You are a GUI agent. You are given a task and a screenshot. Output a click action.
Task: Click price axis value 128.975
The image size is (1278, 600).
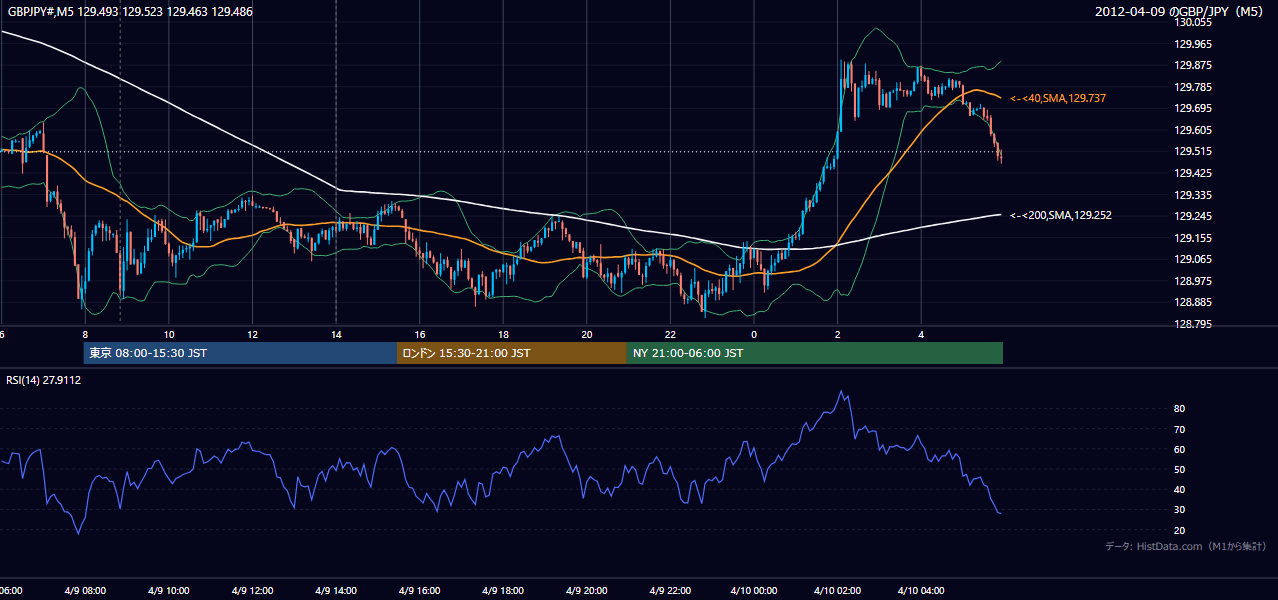[1194, 281]
